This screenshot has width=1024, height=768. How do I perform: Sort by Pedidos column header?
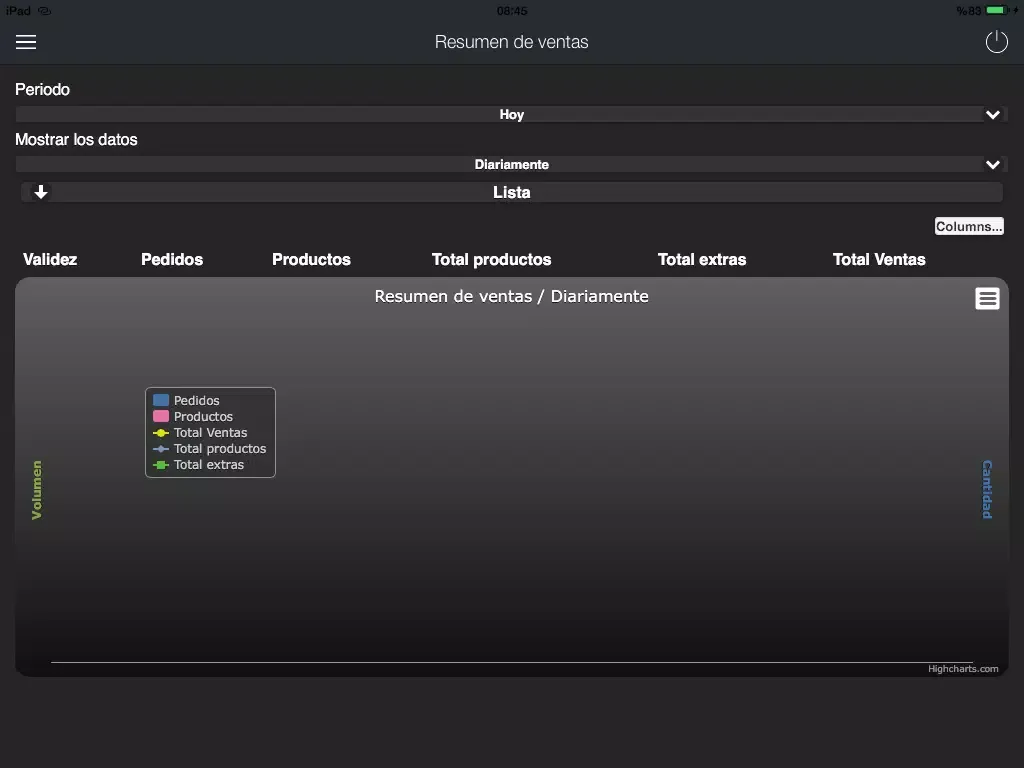click(x=172, y=259)
